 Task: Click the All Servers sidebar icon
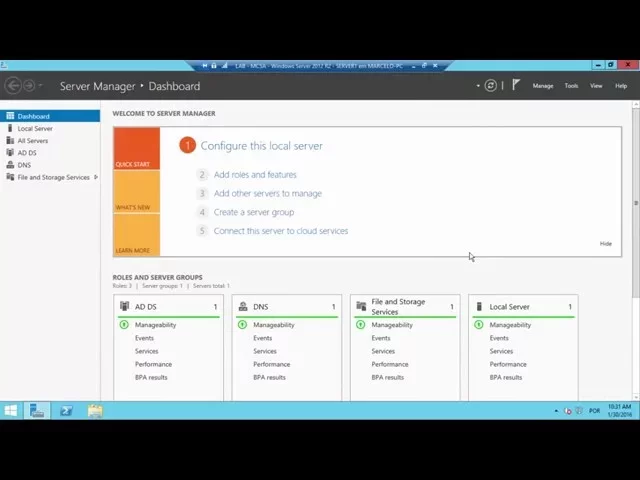10,140
